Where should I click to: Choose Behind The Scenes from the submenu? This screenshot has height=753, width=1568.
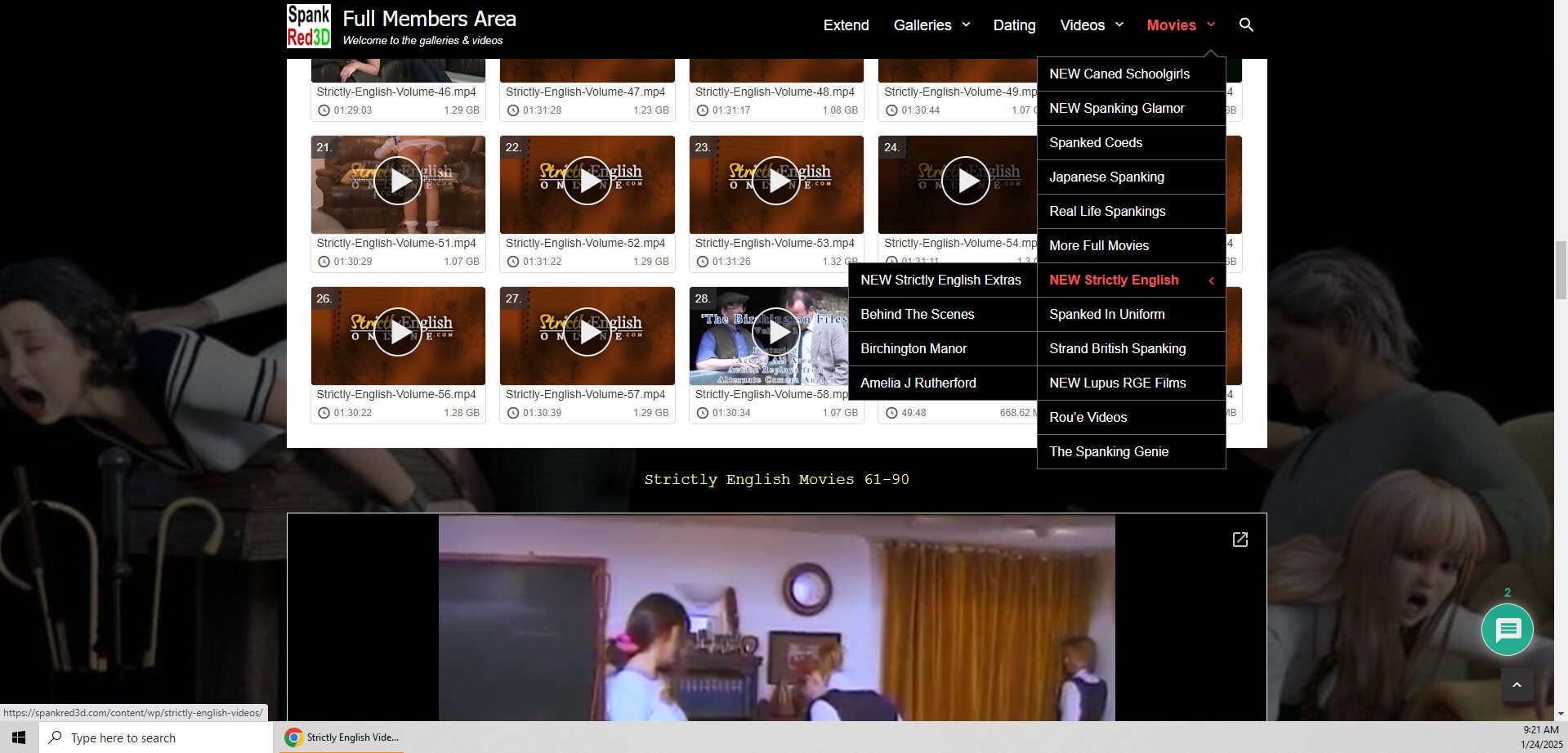[x=917, y=315]
